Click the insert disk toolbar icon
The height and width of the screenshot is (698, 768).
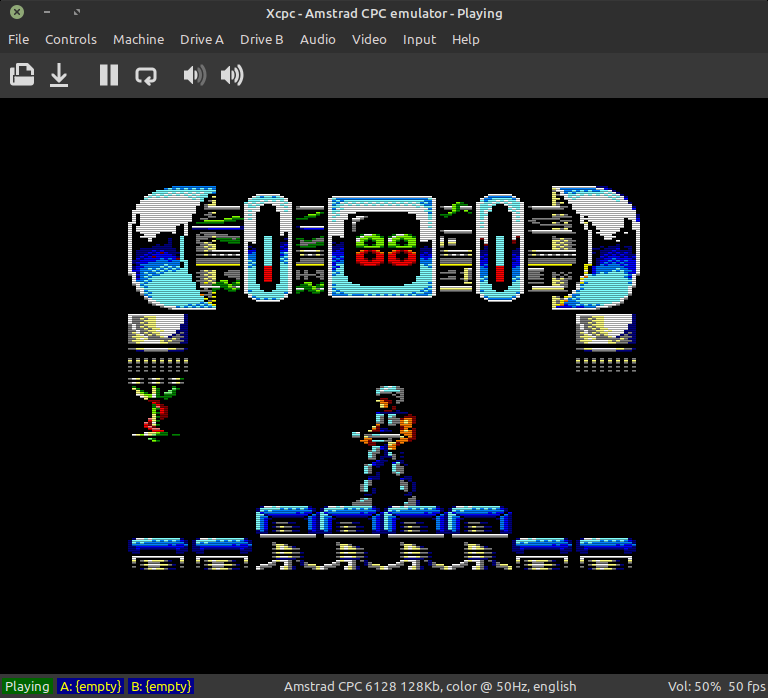[x=22, y=75]
